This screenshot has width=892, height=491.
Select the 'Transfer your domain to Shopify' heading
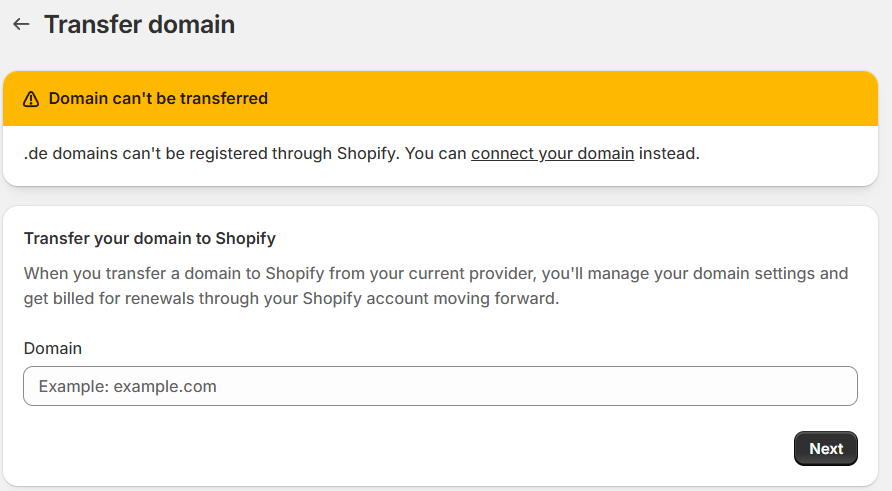click(149, 239)
